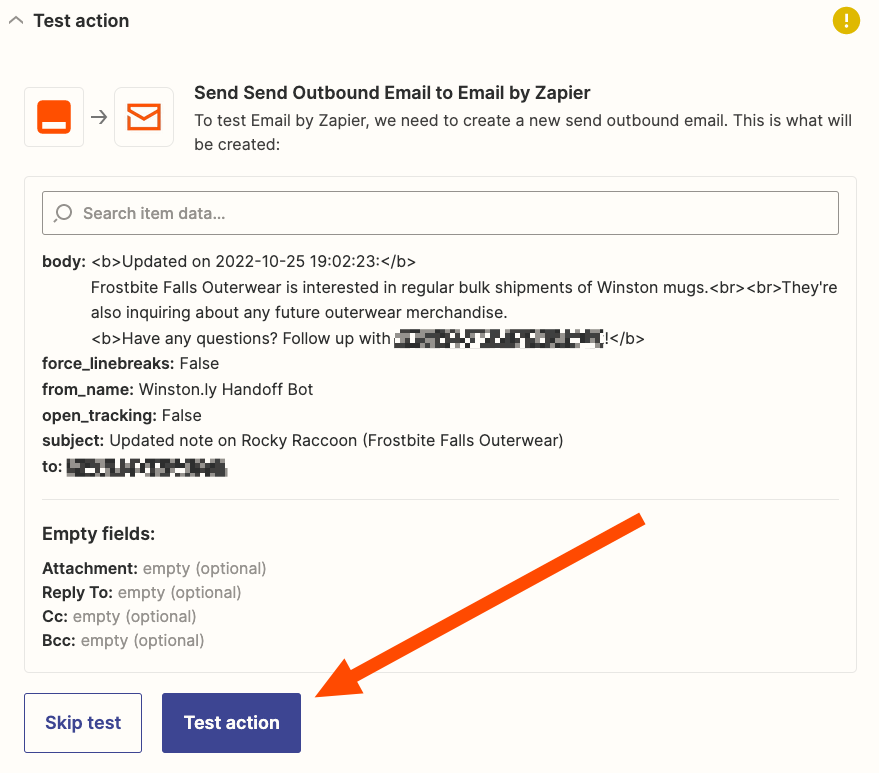Click the Skip test button
This screenshot has height=773, width=879.
point(83,723)
